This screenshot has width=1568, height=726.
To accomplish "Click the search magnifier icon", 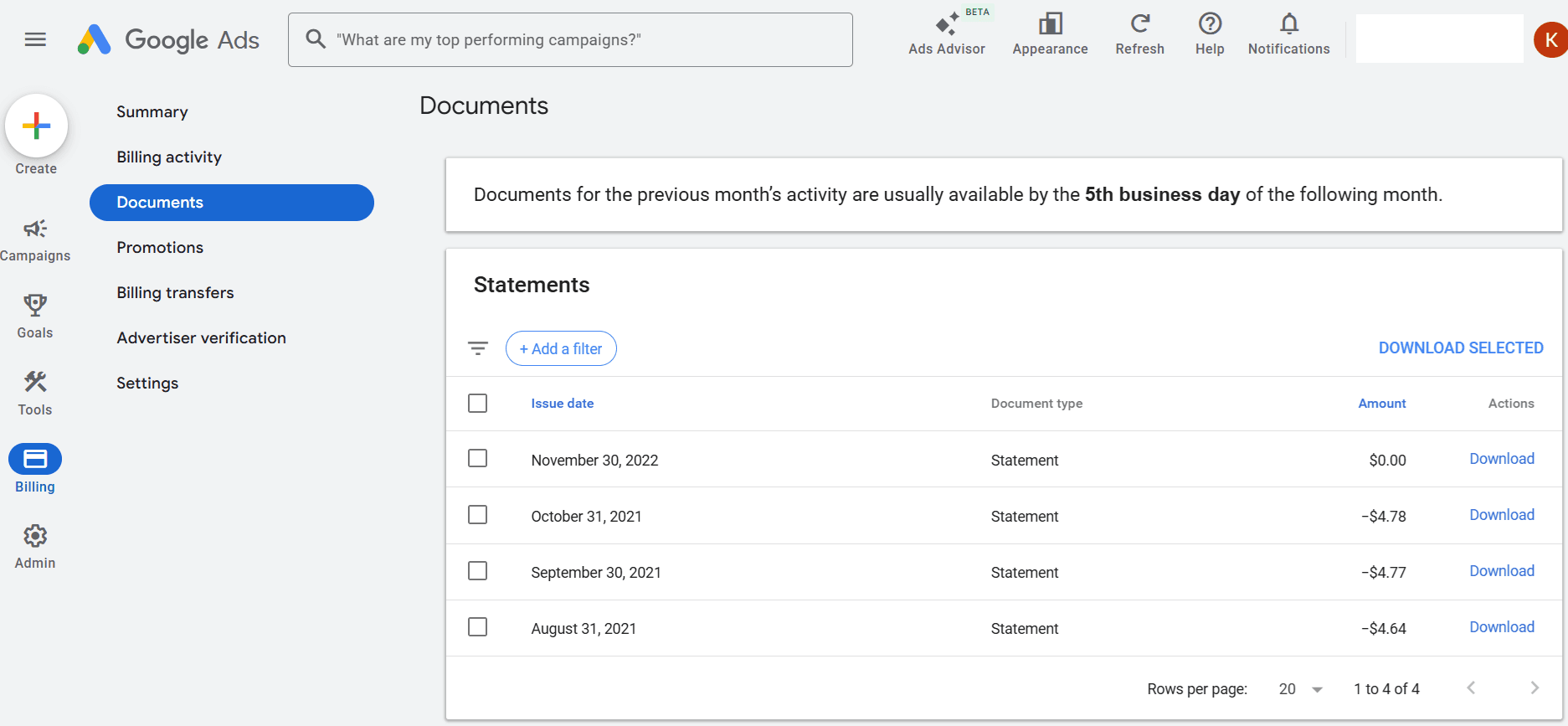I will [x=315, y=39].
